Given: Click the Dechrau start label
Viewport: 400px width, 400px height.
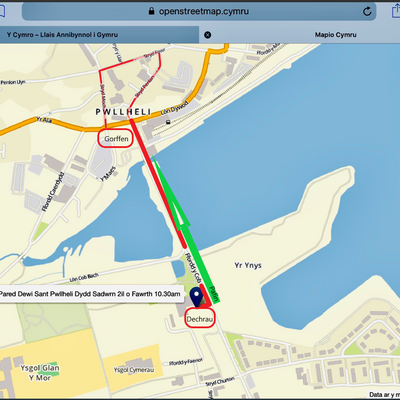Looking at the screenshot, I should 200,319.
